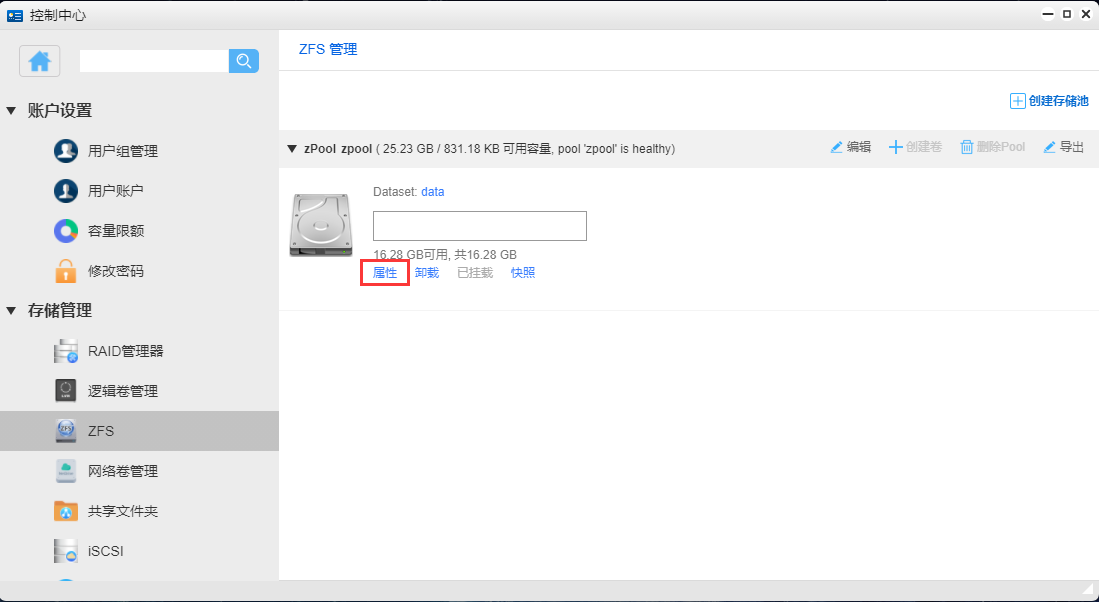Click the zPool zpool title text
Viewport: 1099px width, 602px height.
tap(336, 149)
